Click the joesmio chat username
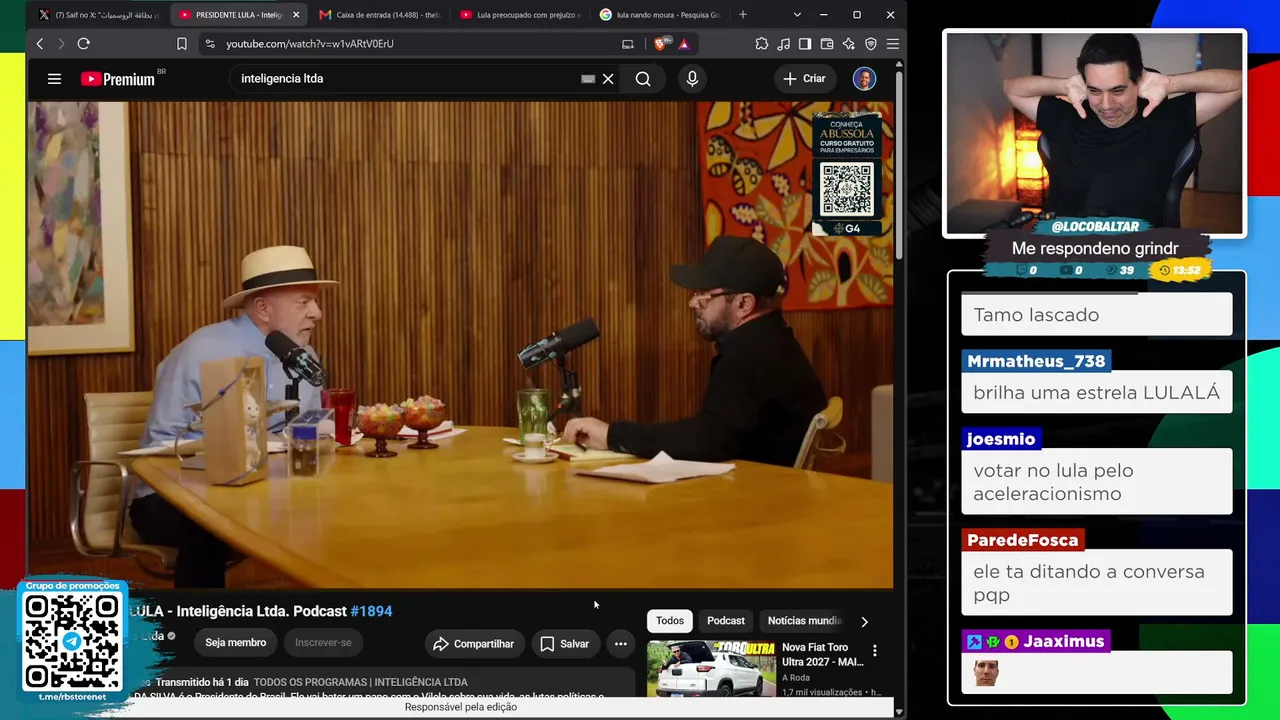This screenshot has width=1280, height=720. (x=1001, y=439)
